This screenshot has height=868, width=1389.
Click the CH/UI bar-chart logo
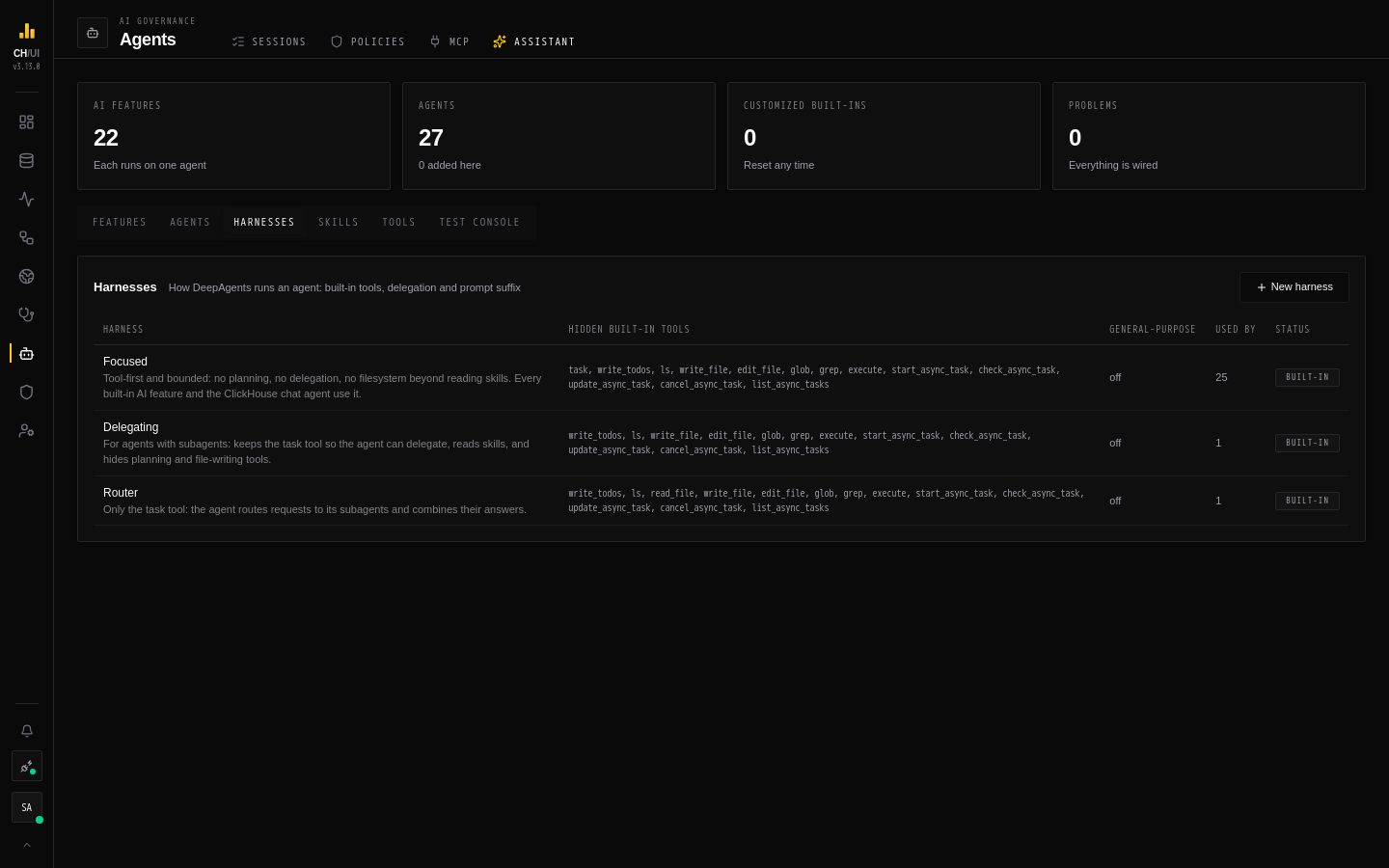[26, 31]
